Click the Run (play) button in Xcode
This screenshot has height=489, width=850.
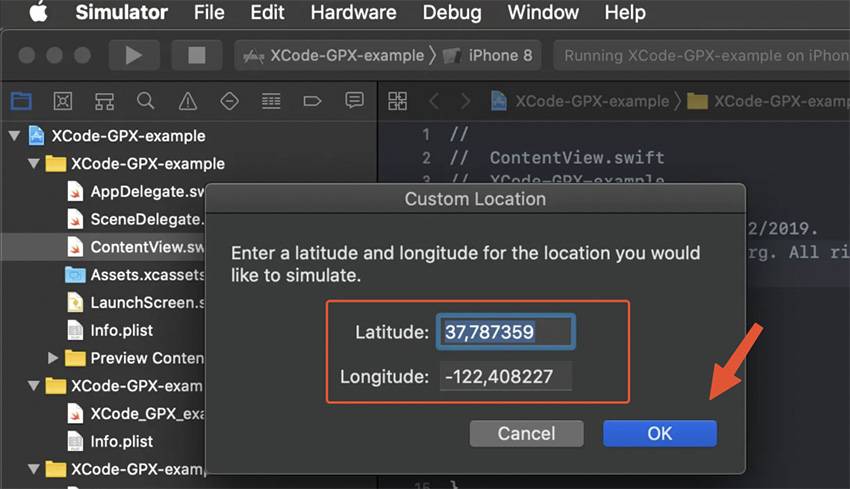click(134, 55)
